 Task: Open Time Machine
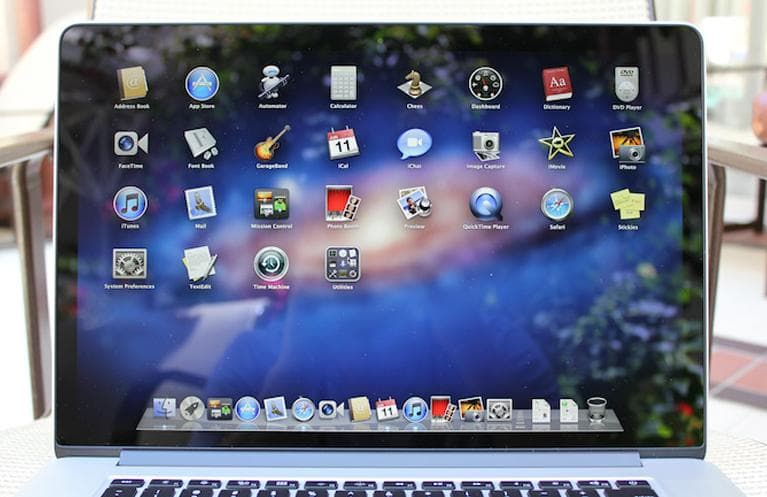(271, 264)
